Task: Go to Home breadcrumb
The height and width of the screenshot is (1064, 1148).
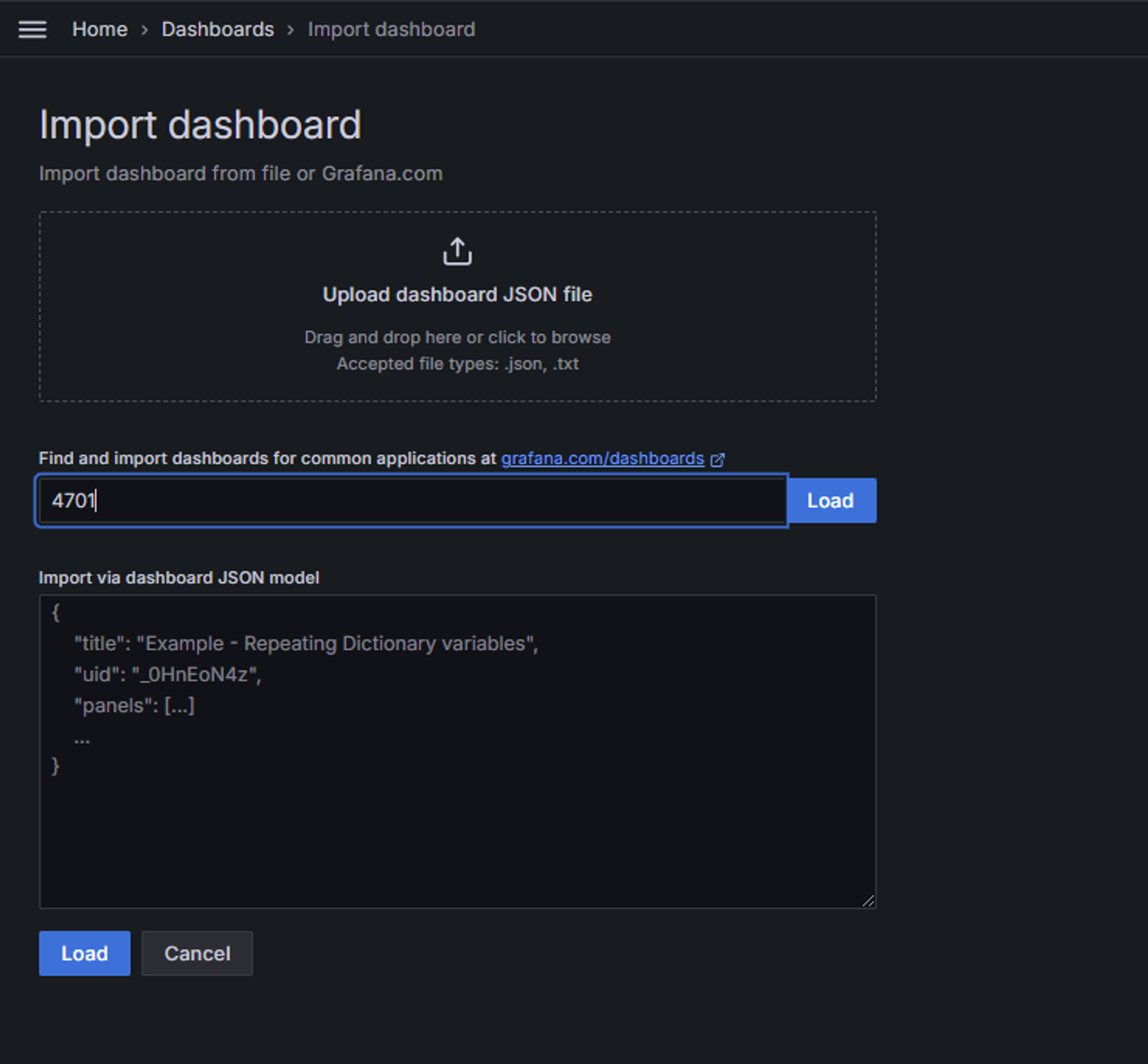Action: click(100, 29)
